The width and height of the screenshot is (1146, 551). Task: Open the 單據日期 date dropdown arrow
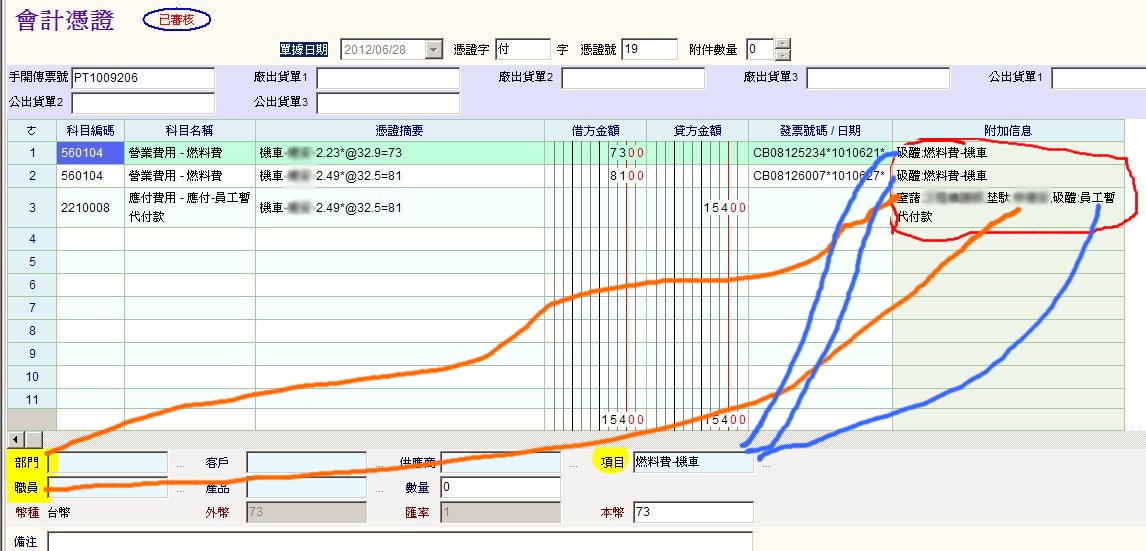coord(433,50)
